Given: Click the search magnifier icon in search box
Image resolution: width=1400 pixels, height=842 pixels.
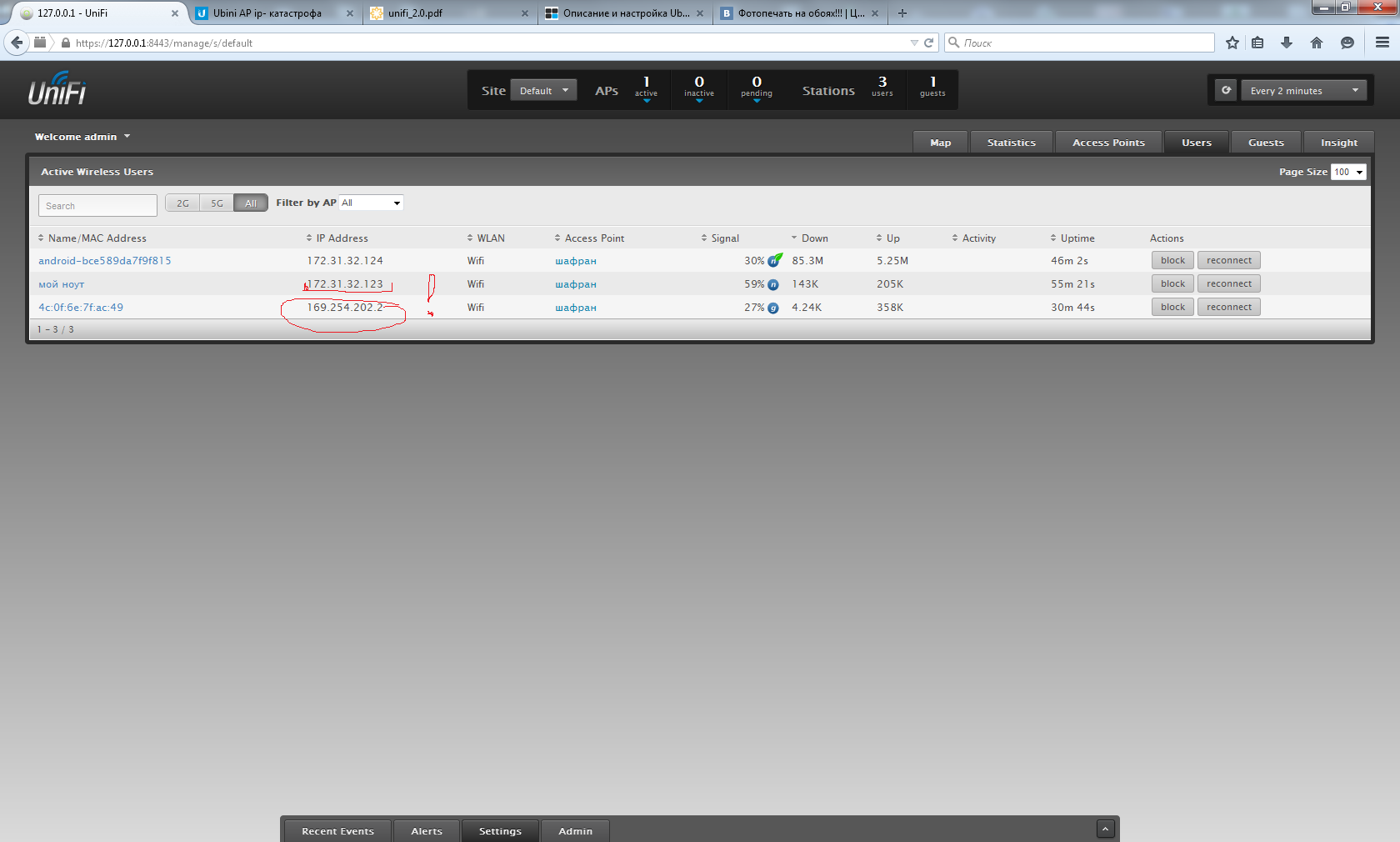Looking at the screenshot, I should pos(954,43).
